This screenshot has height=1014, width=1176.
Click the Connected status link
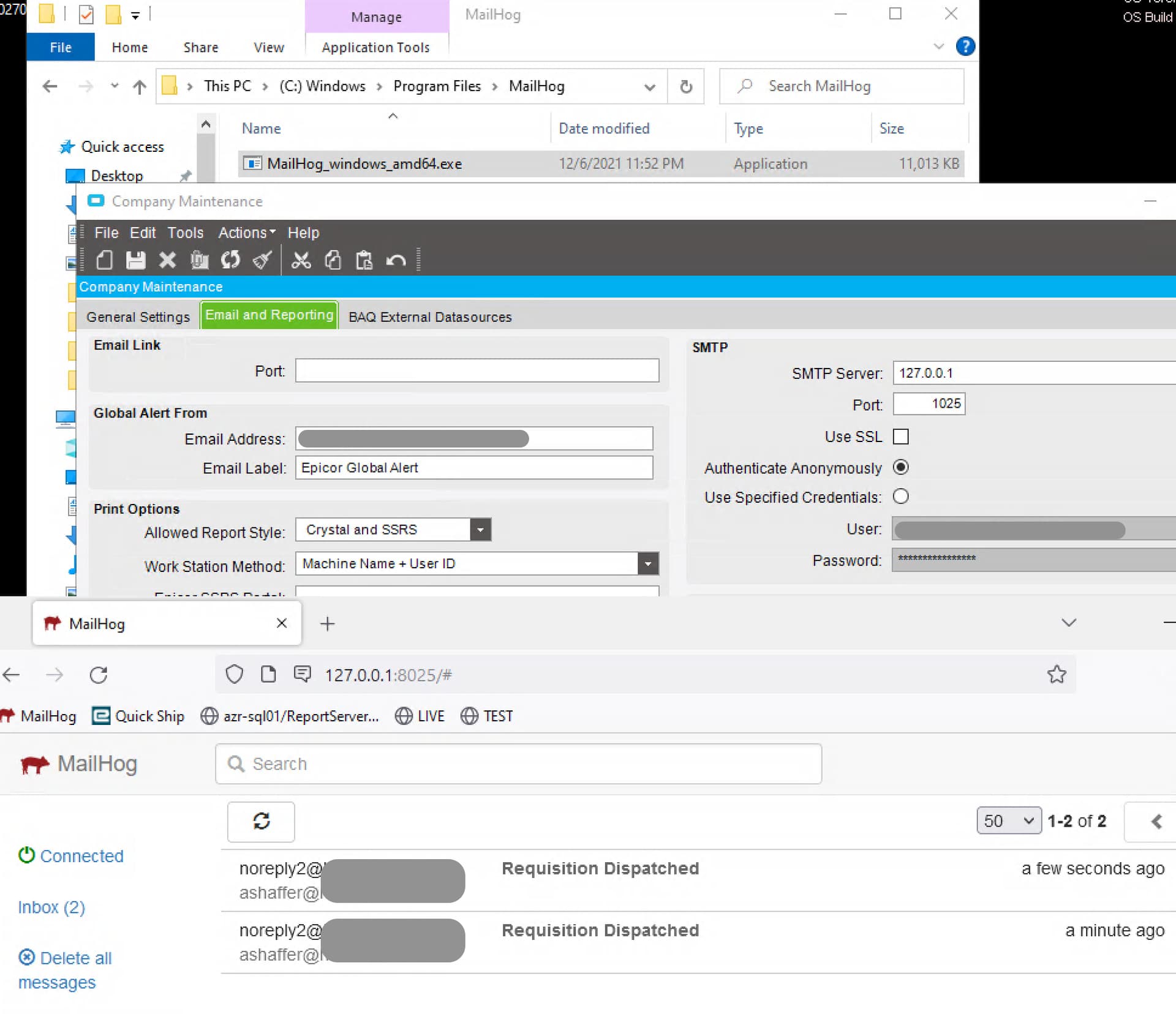coord(71,856)
